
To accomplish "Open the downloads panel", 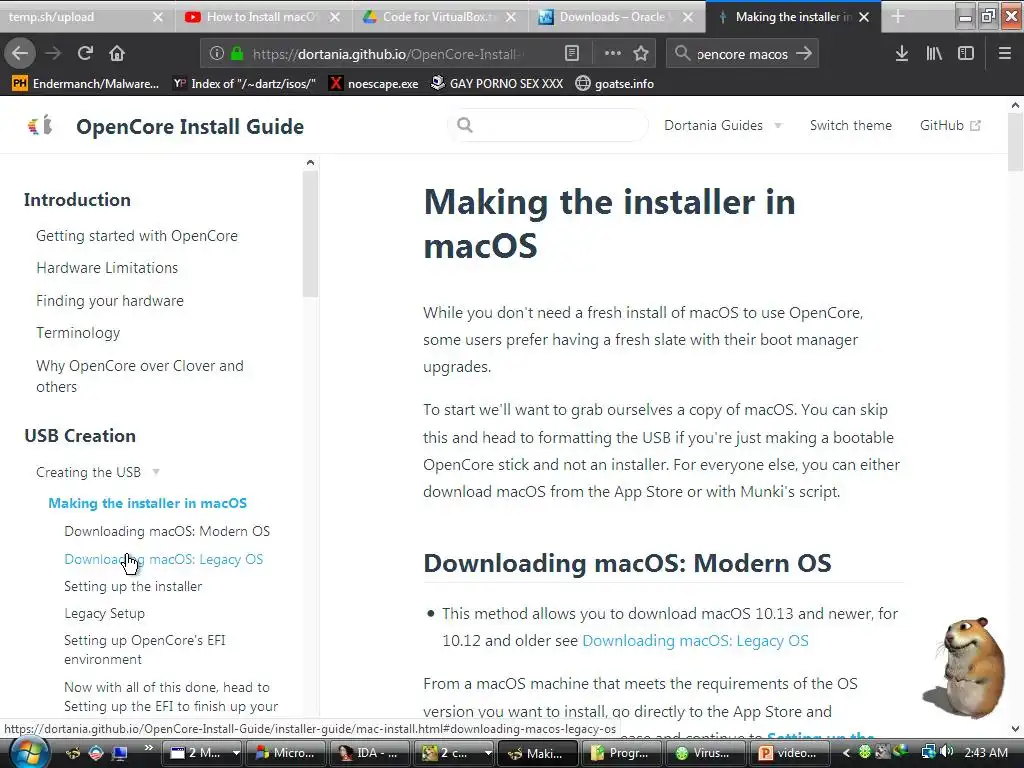I will (901, 54).
